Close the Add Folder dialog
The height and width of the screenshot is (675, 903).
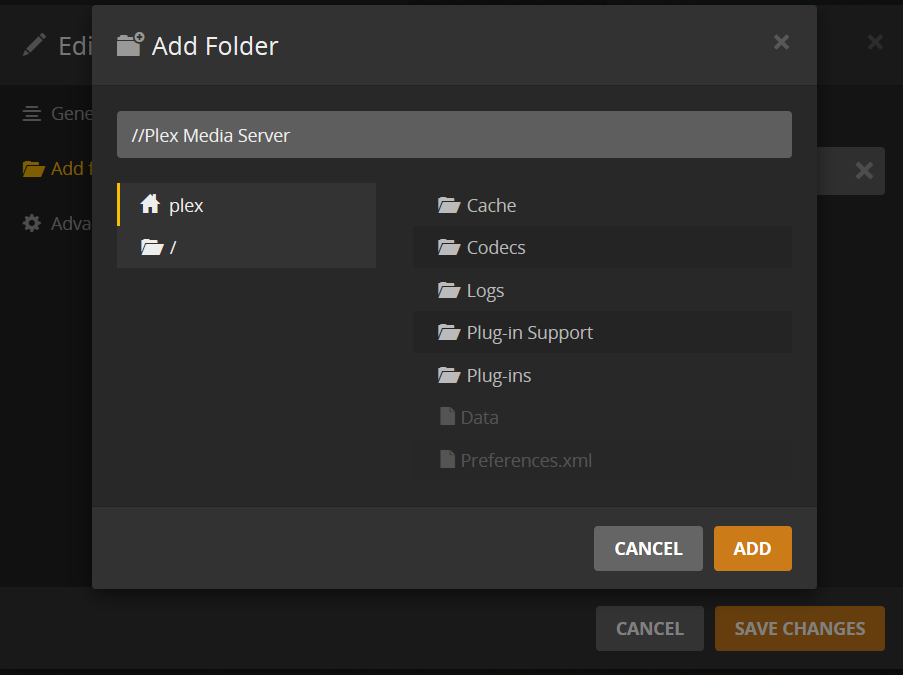point(781,42)
